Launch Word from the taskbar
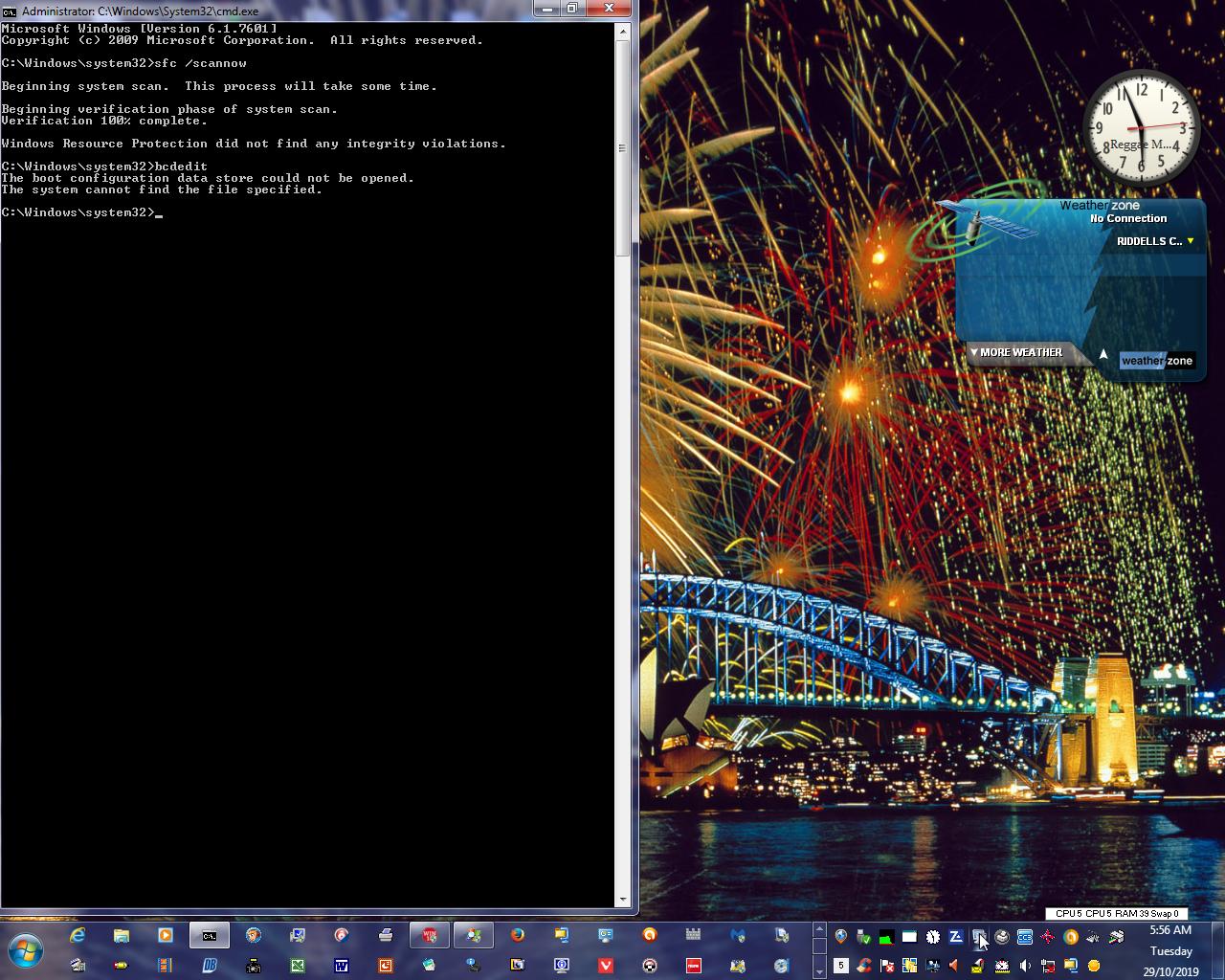 click(x=342, y=966)
